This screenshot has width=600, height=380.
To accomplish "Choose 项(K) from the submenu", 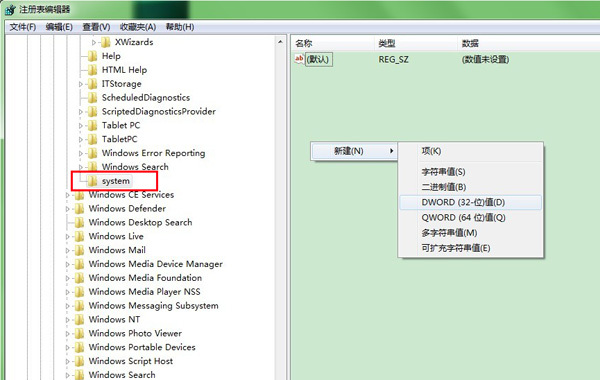I will pyautogui.click(x=471, y=151).
